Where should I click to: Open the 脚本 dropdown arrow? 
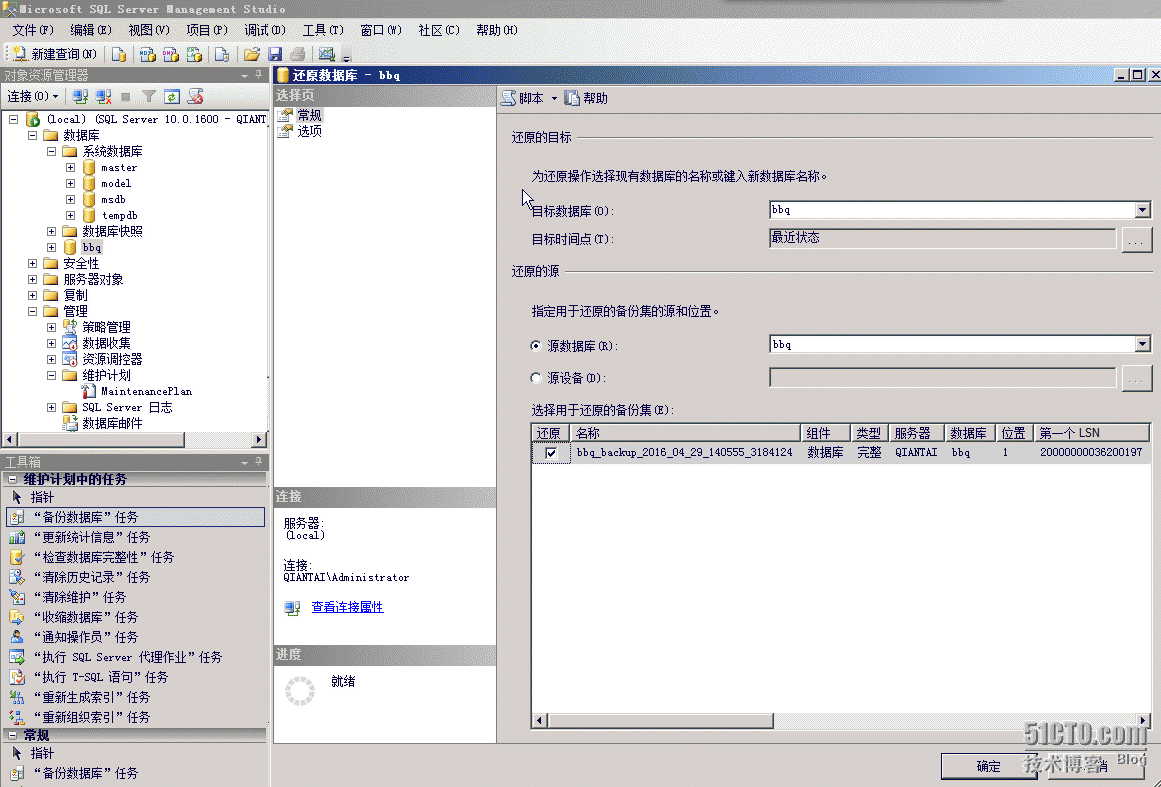(x=554, y=98)
